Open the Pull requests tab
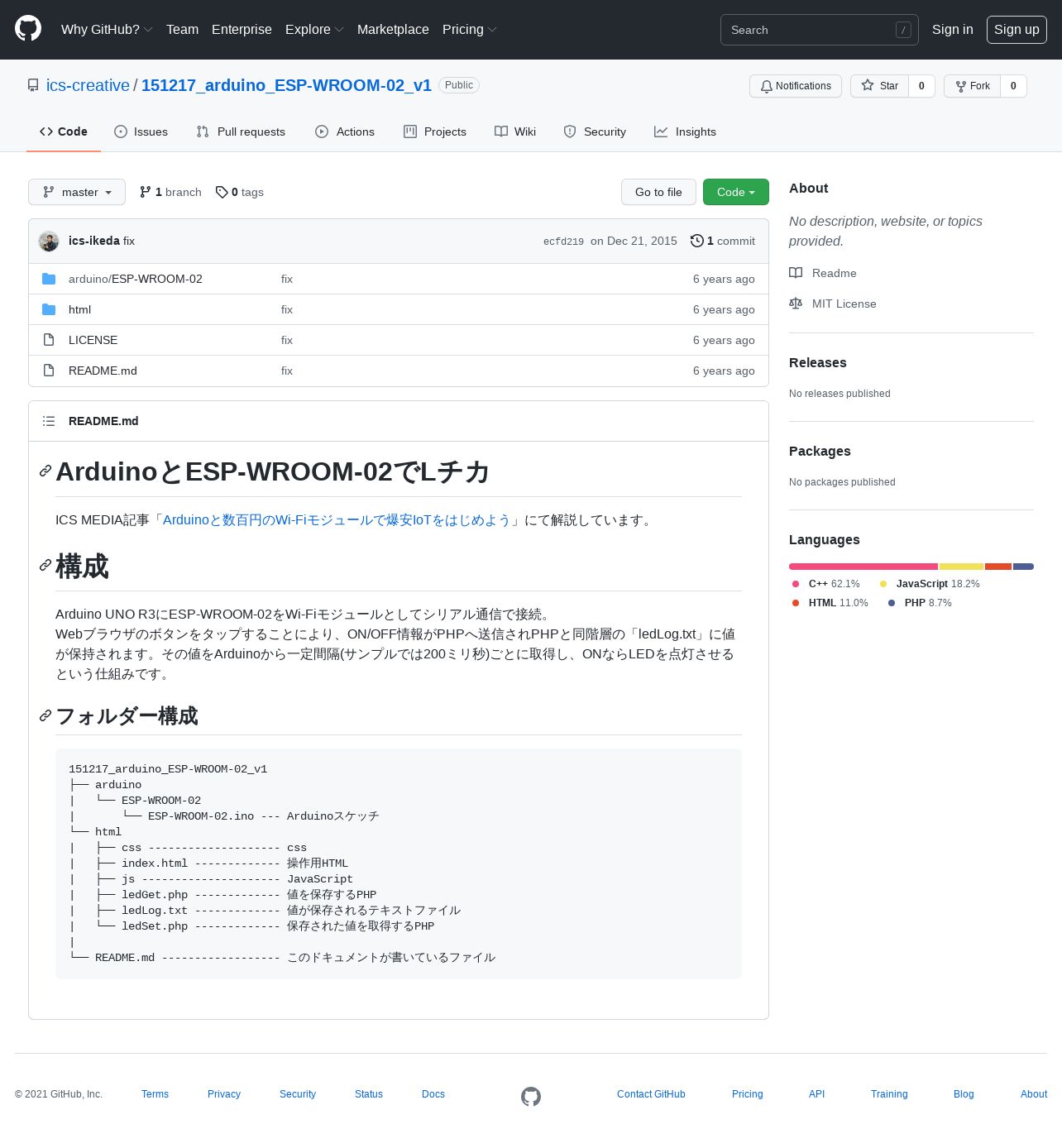This screenshot has width=1062, height=1148. pyautogui.click(x=241, y=132)
